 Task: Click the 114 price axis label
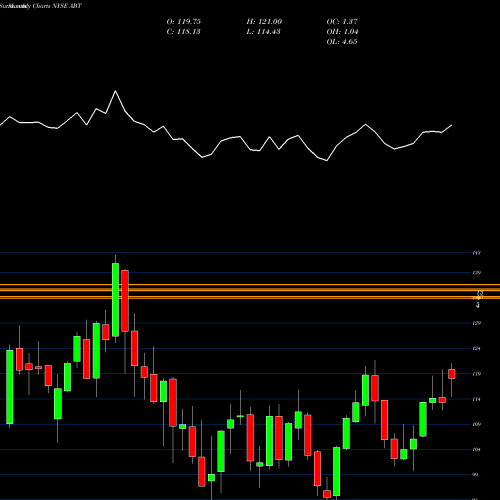pyautogui.click(x=477, y=399)
